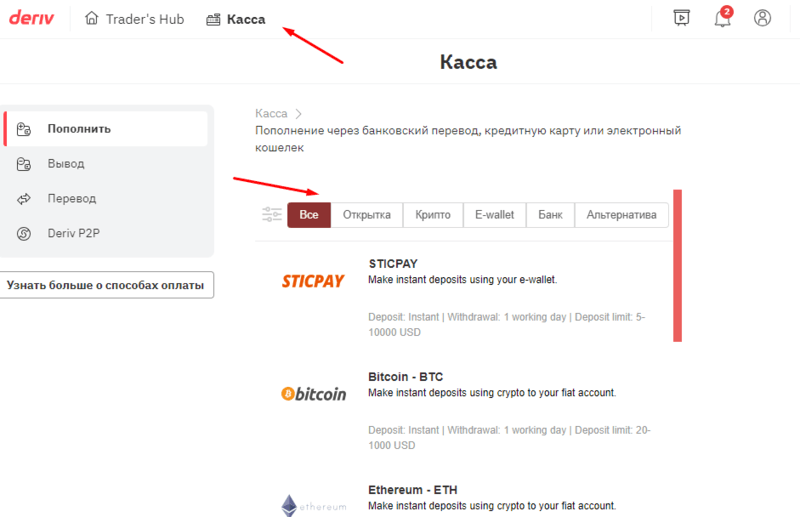Click the bitcoin logo
The height and width of the screenshot is (517, 800).
tap(314, 394)
